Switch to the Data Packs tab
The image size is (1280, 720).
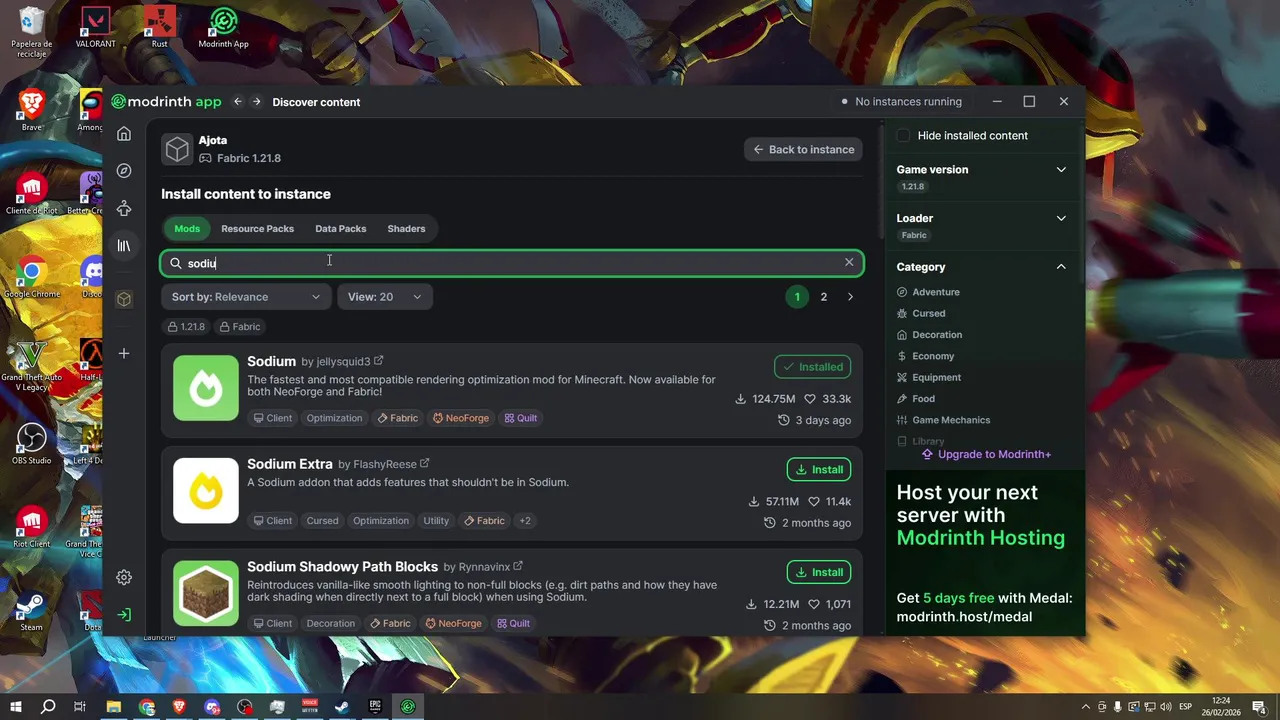click(x=340, y=229)
